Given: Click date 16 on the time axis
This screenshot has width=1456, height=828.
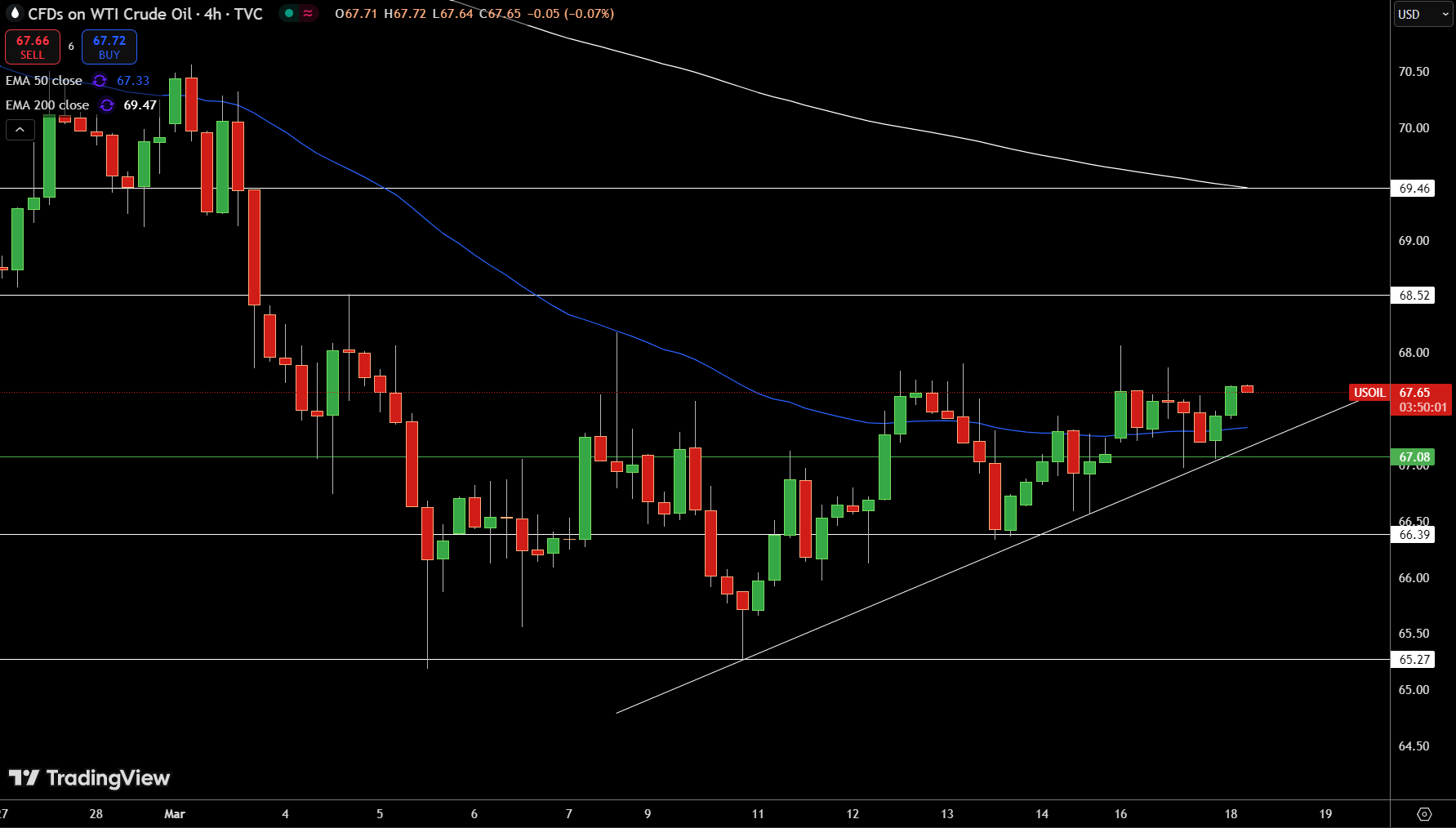Looking at the screenshot, I should coord(1120,814).
